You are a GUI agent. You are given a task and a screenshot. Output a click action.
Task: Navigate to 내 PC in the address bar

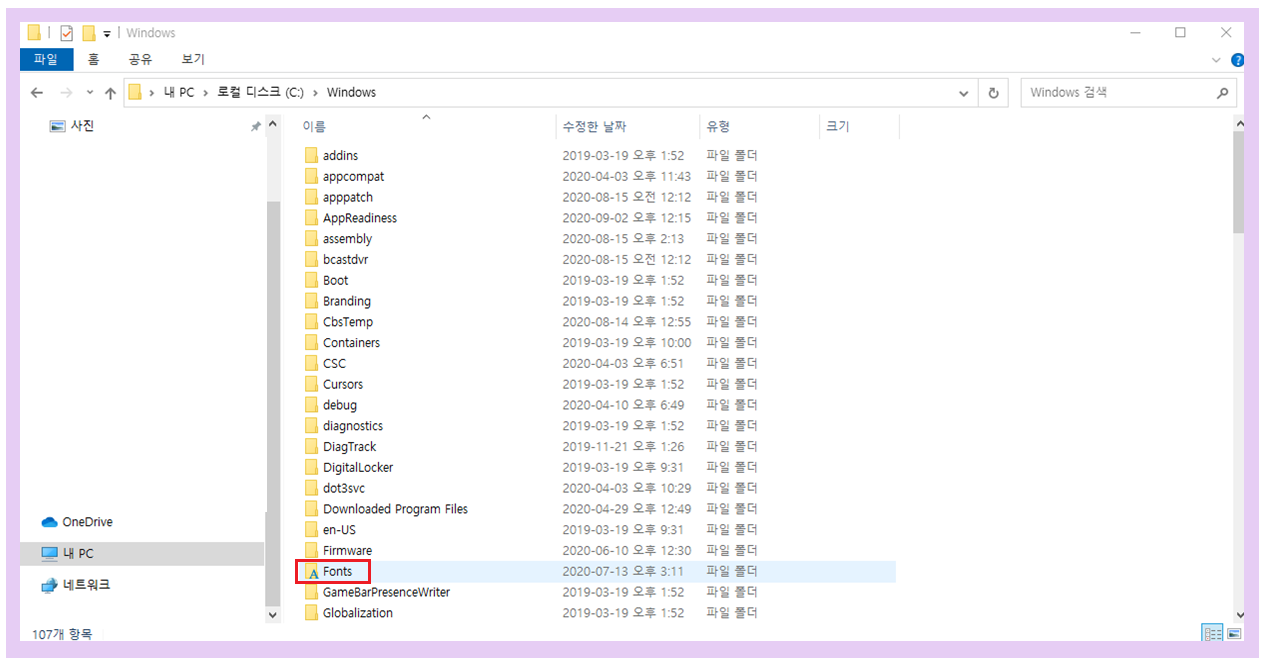tap(179, 93)
